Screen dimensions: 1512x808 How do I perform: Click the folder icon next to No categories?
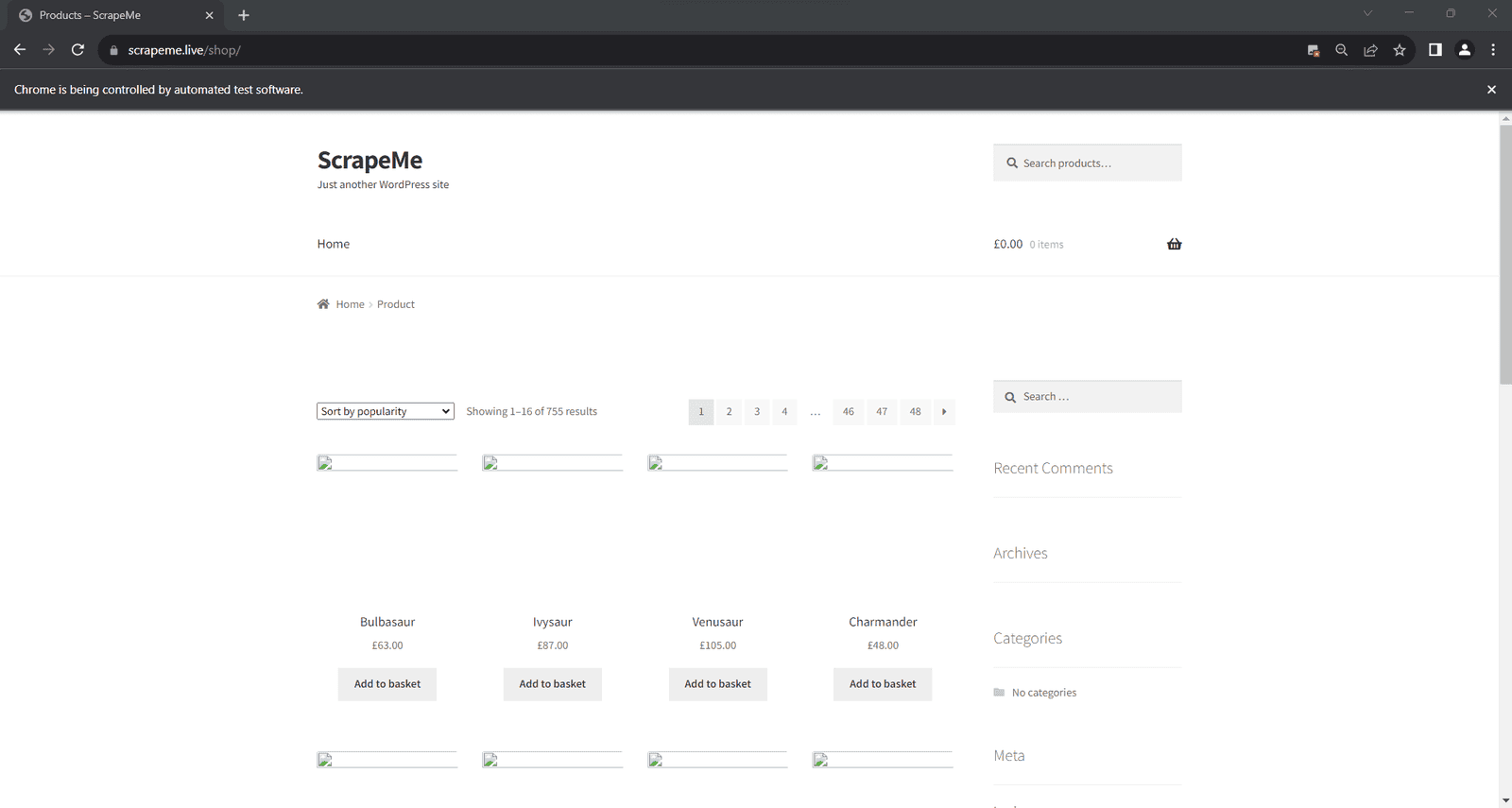(999, 693)
